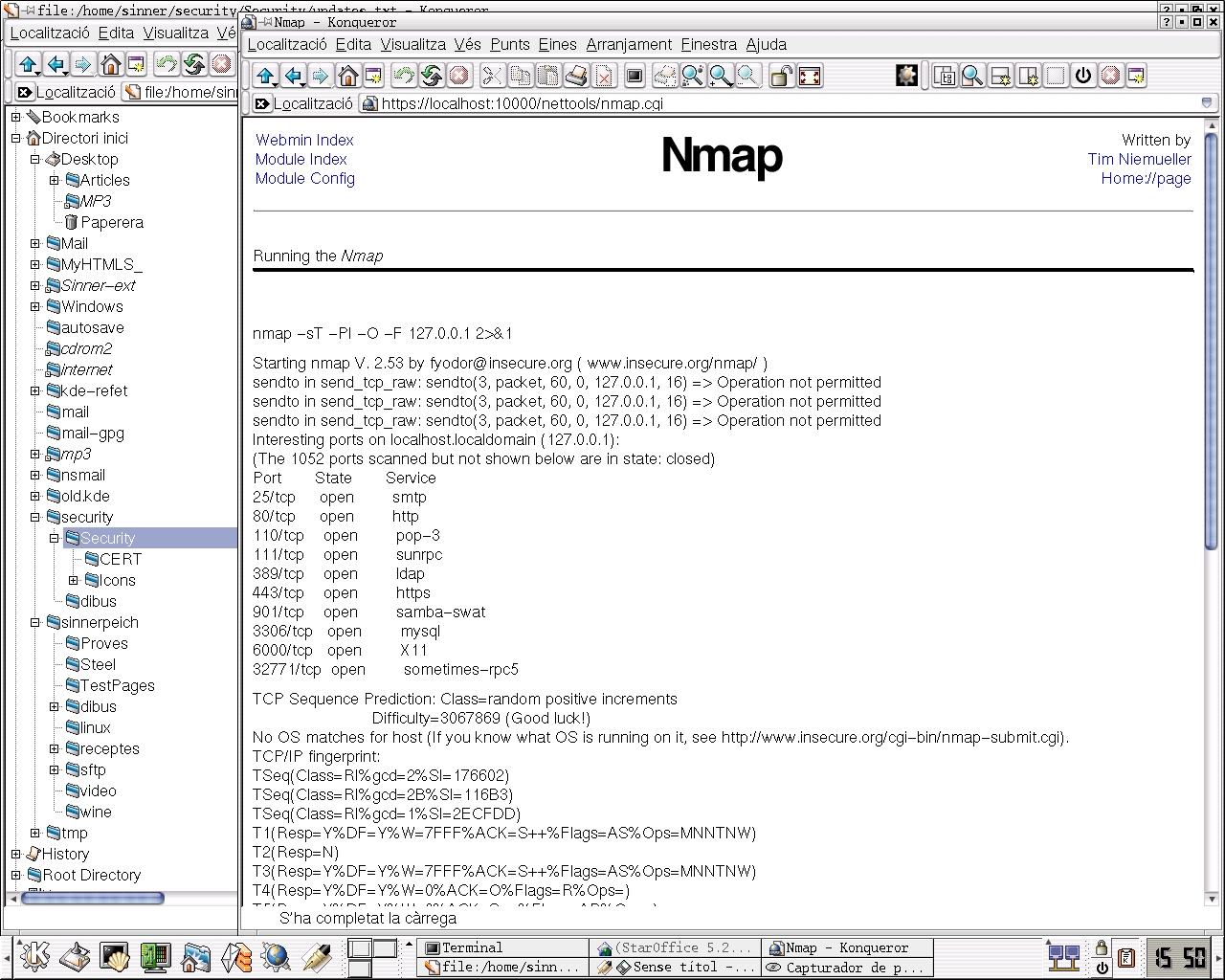The image size is (1225, 980).
Task: Follow the Home://page link
Action: click(x=1147, y=178)
